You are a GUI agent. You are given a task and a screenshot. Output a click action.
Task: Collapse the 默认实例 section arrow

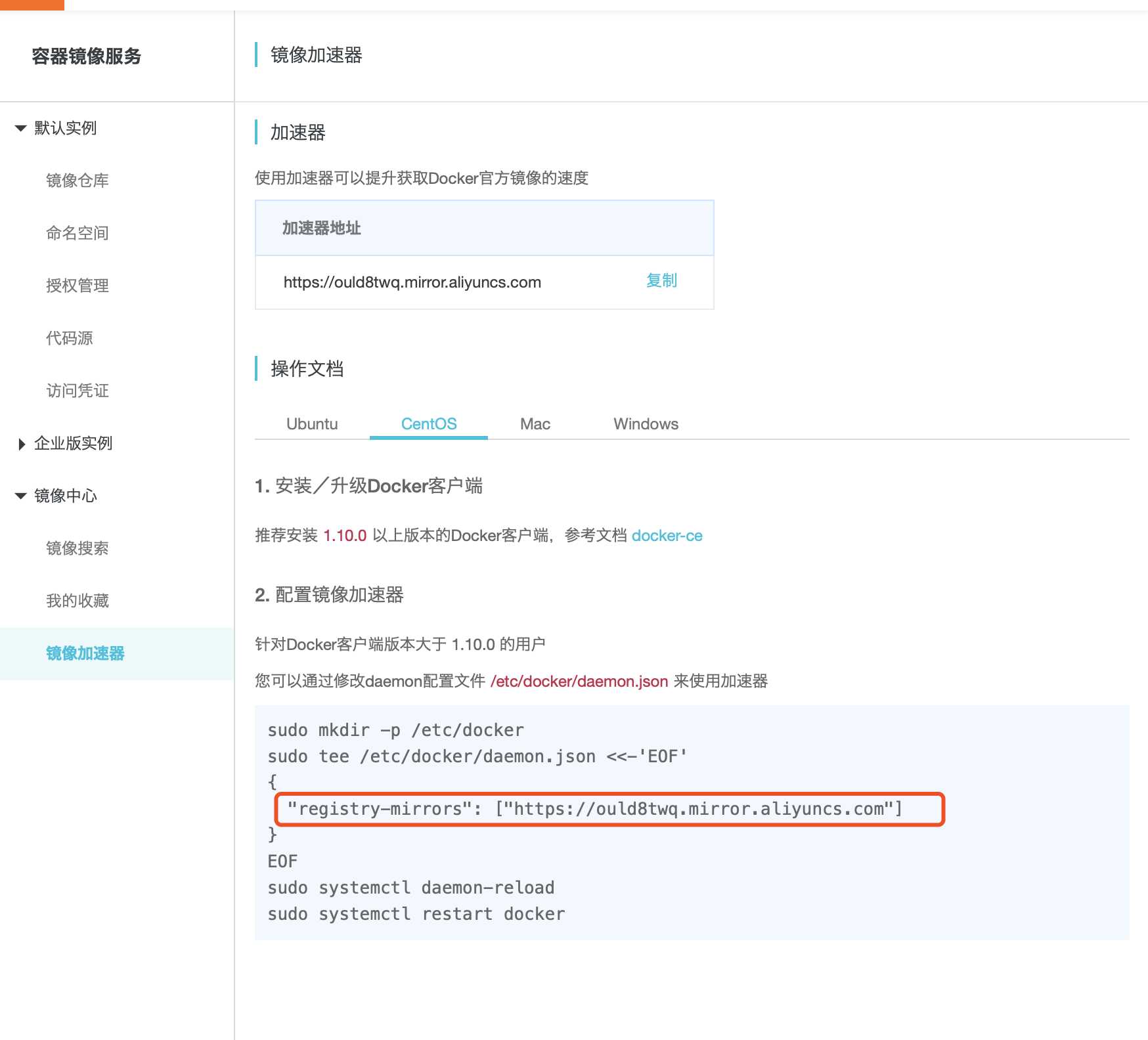tap(21, 128)
